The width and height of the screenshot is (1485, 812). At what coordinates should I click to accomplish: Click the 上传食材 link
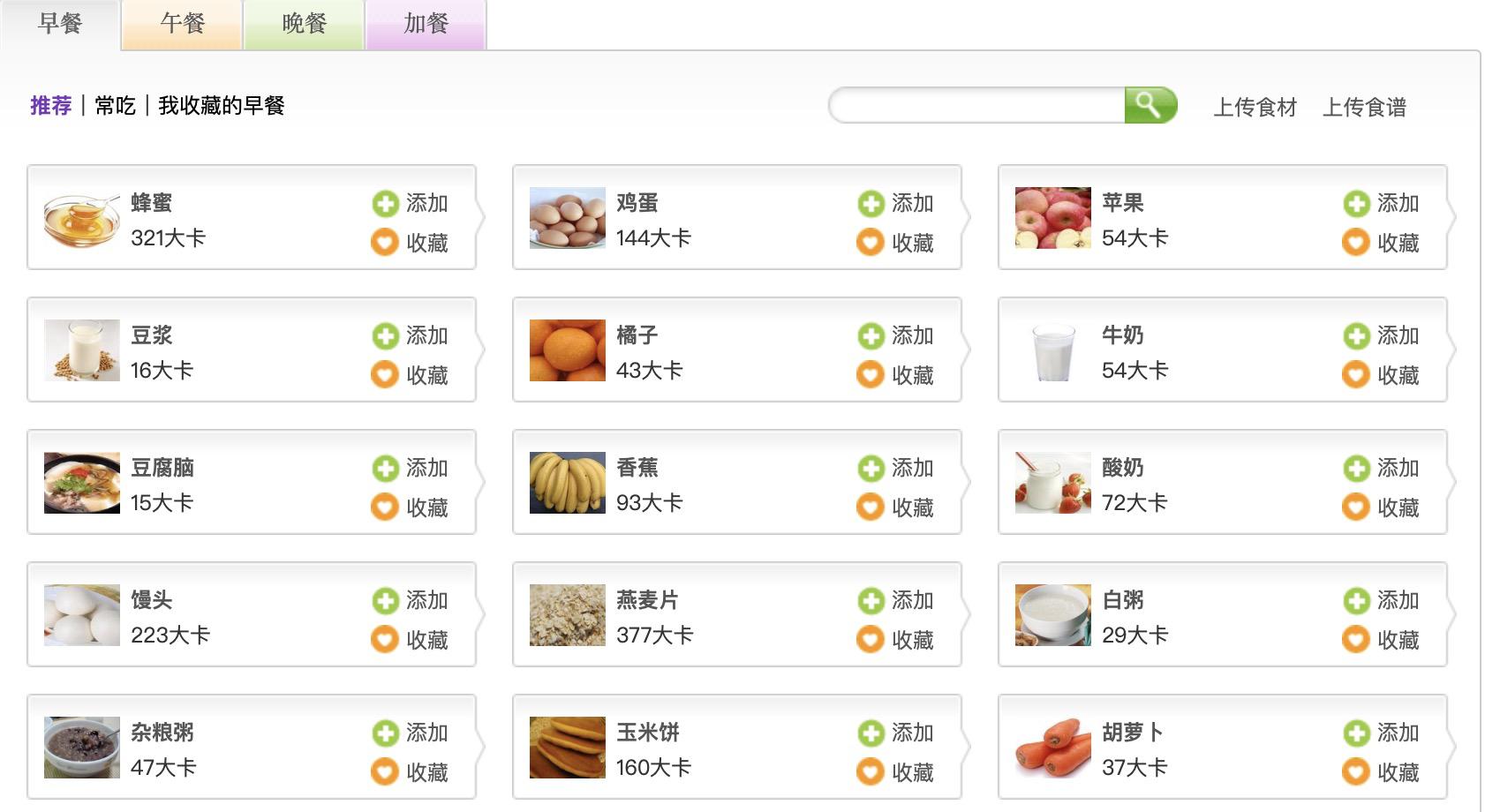tap(1255, 108)
